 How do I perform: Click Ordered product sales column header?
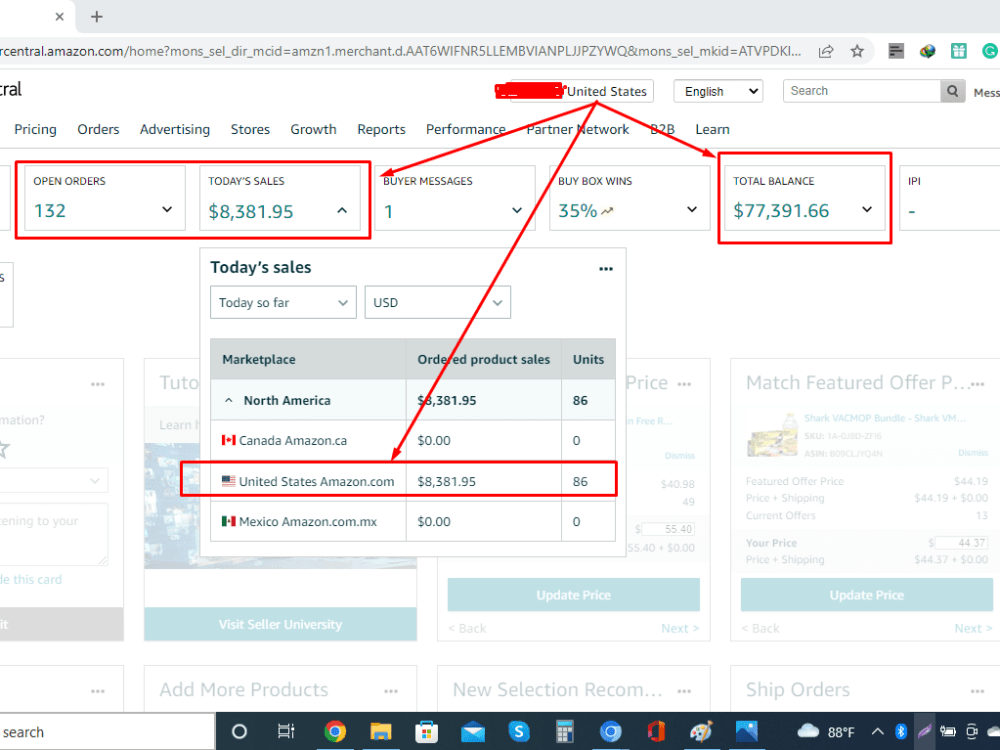pos(483,360)
